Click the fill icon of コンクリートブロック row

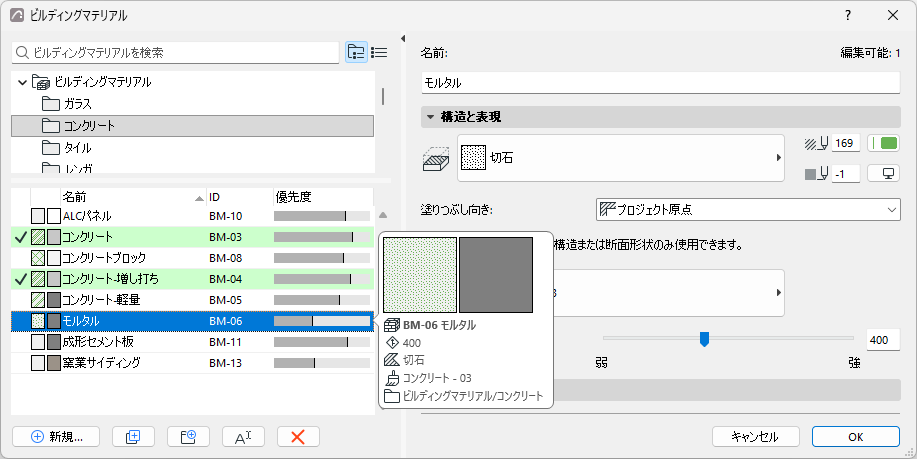coord(38,258)
